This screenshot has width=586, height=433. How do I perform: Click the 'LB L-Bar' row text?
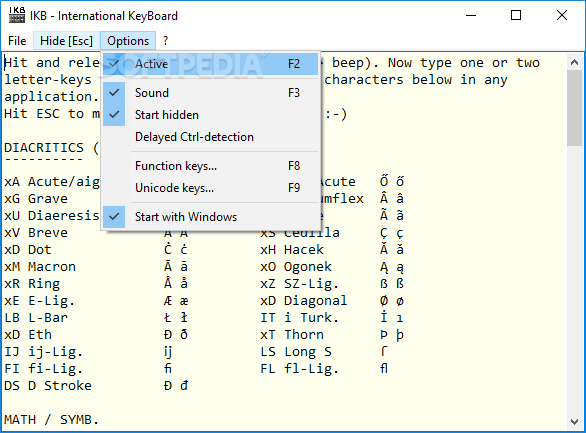[x=36, y=318]
